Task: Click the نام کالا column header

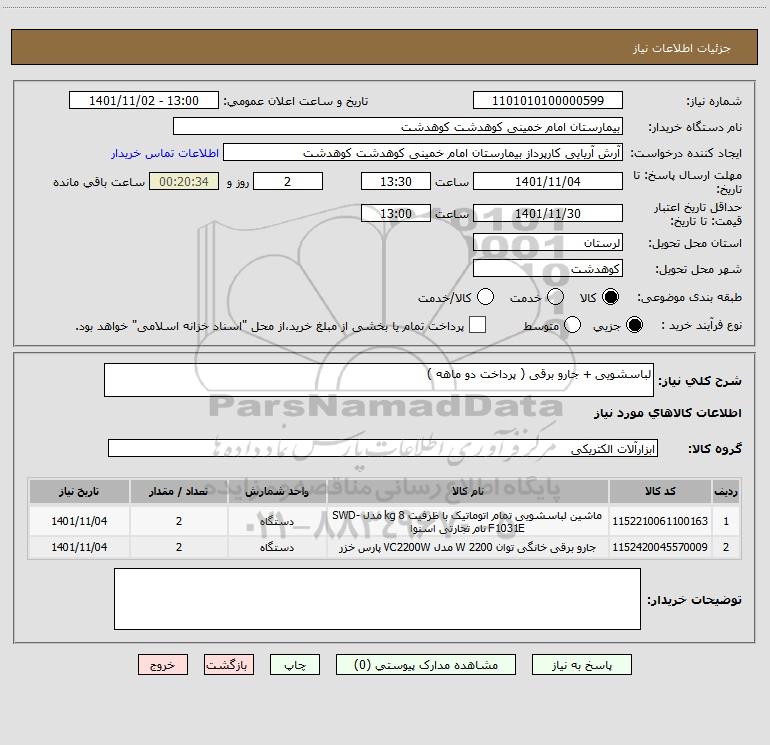Action: [x=468, y=491]
